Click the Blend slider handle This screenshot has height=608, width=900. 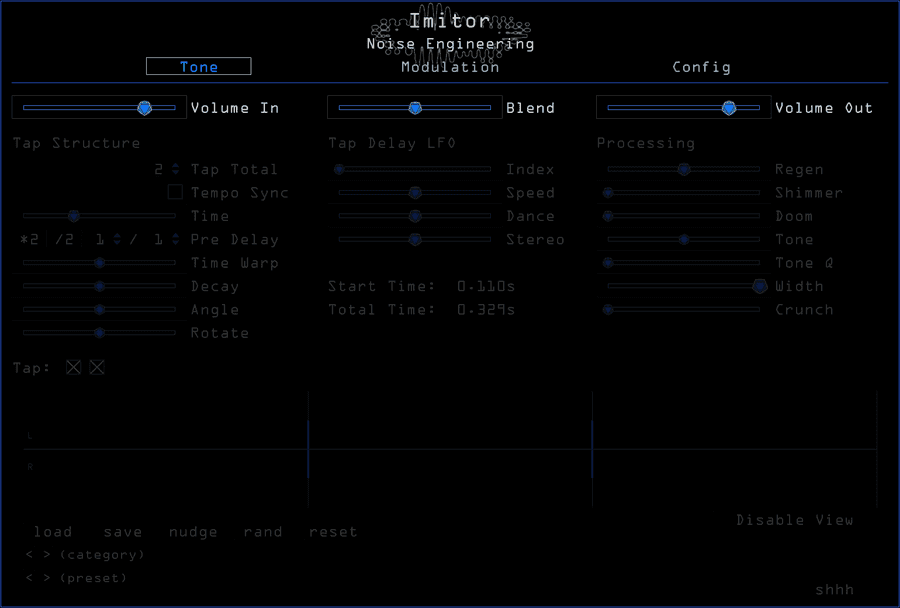pyautogui.click(x=415, y=108)
